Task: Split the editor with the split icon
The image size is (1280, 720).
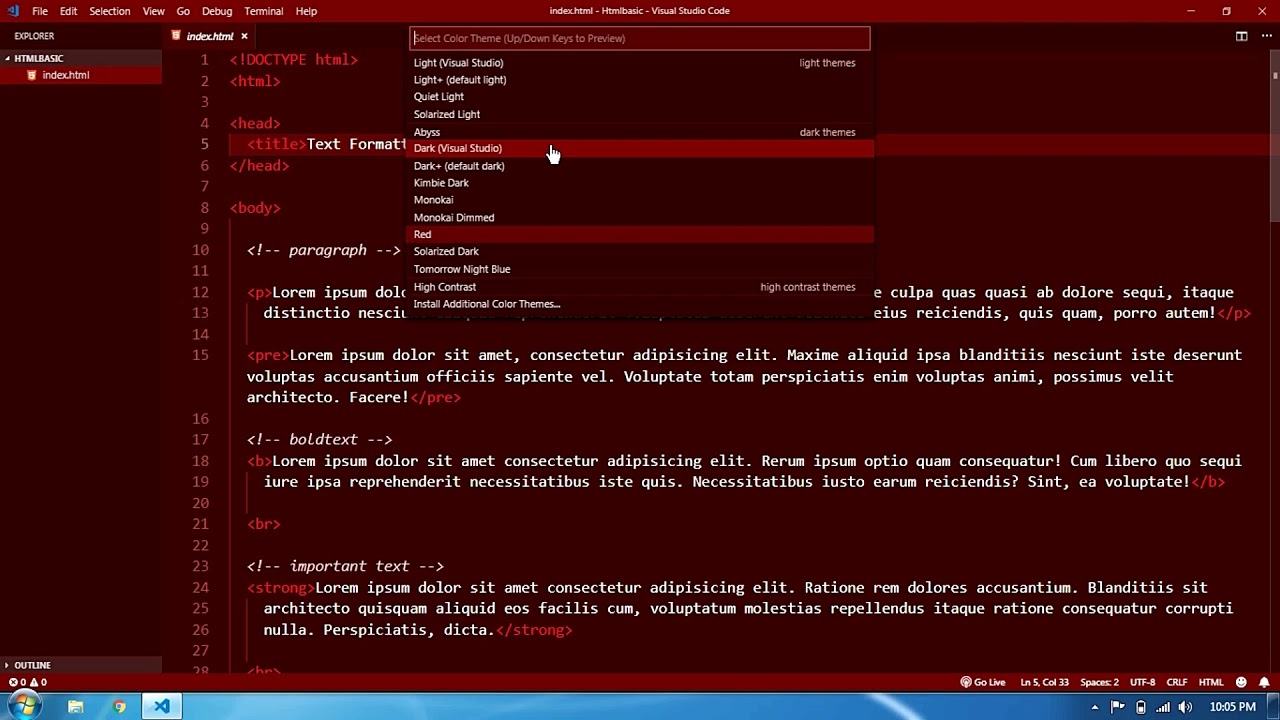Action: click(1241, 36)
